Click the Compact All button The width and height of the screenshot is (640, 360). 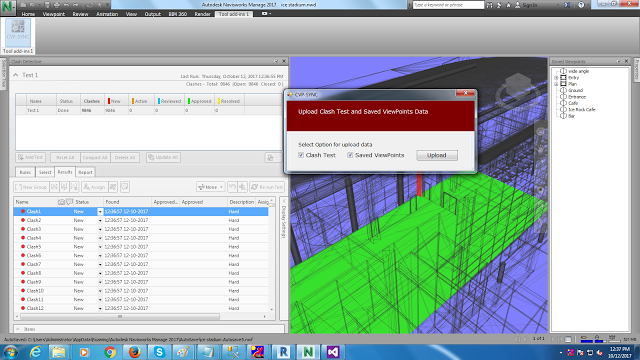(95, 158)
